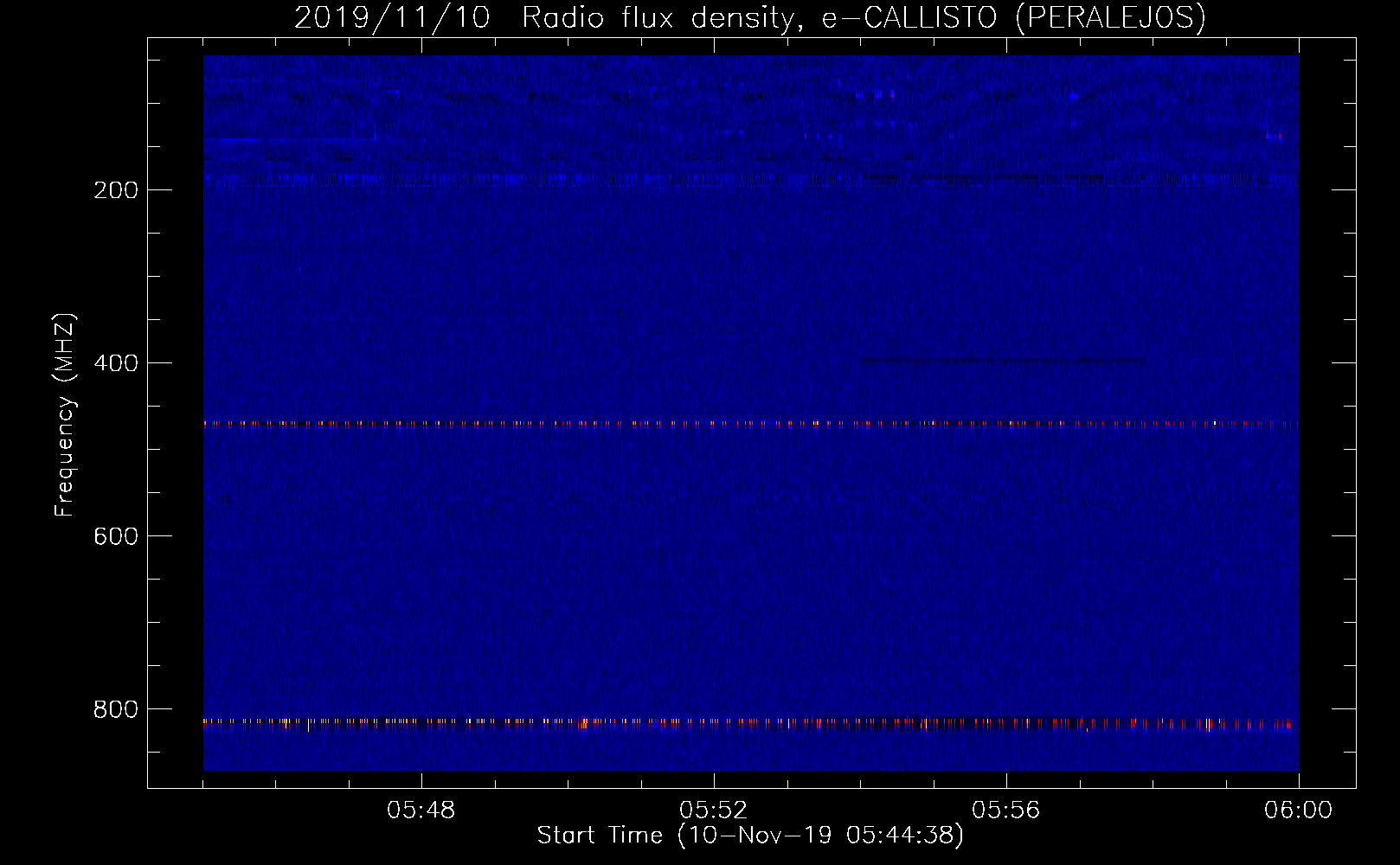Image resolution: width=1400 pixels, height=865 pixels.
Task: Click the bright interference band near 815 MHz
Action: 751,723
